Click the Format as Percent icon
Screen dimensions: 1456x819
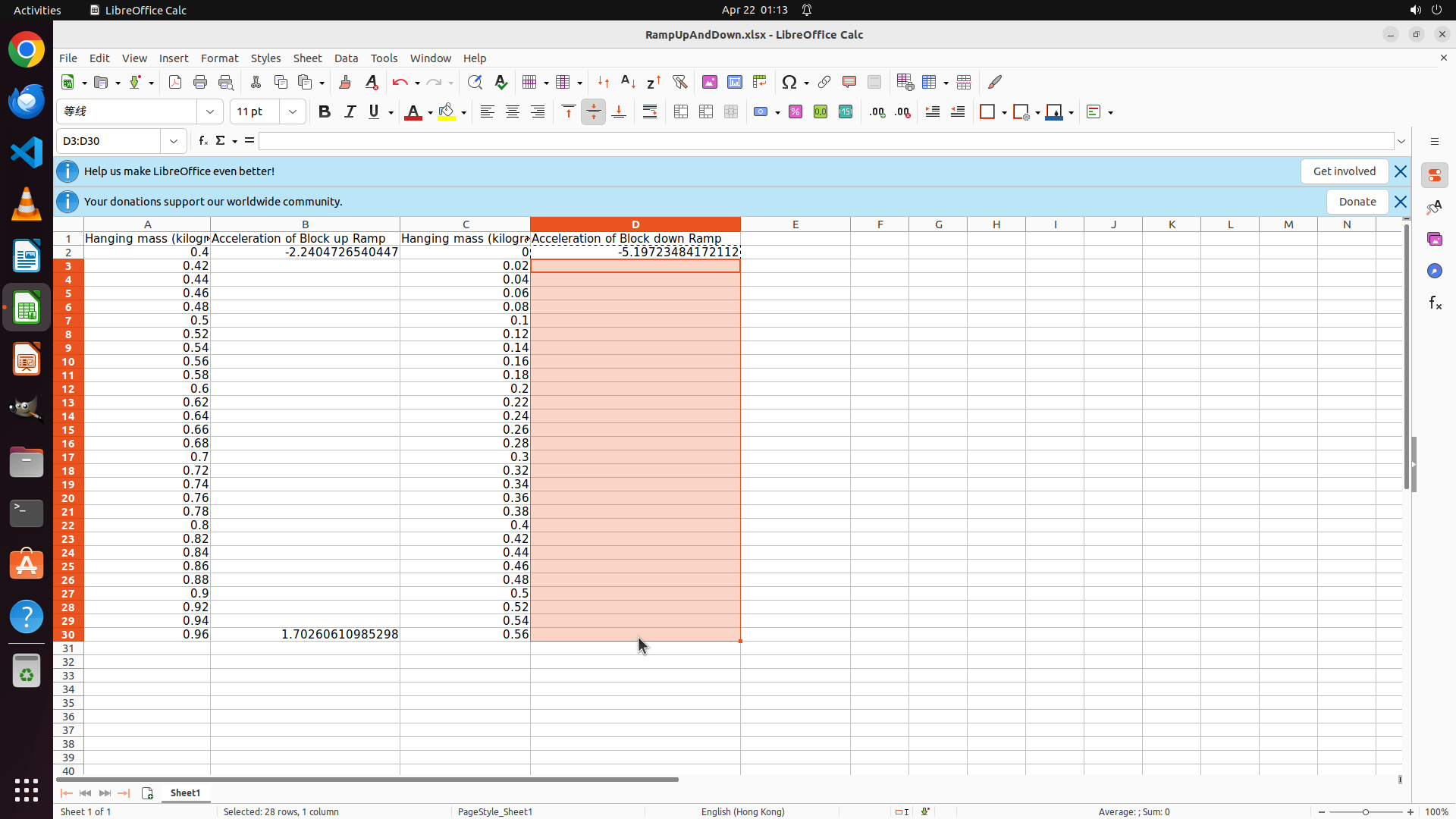(795, 112)
